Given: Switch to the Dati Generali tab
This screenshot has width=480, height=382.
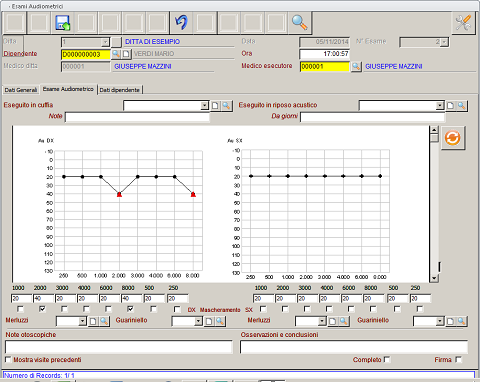Looking at the screenshot, I should click(x=21, y=90).
